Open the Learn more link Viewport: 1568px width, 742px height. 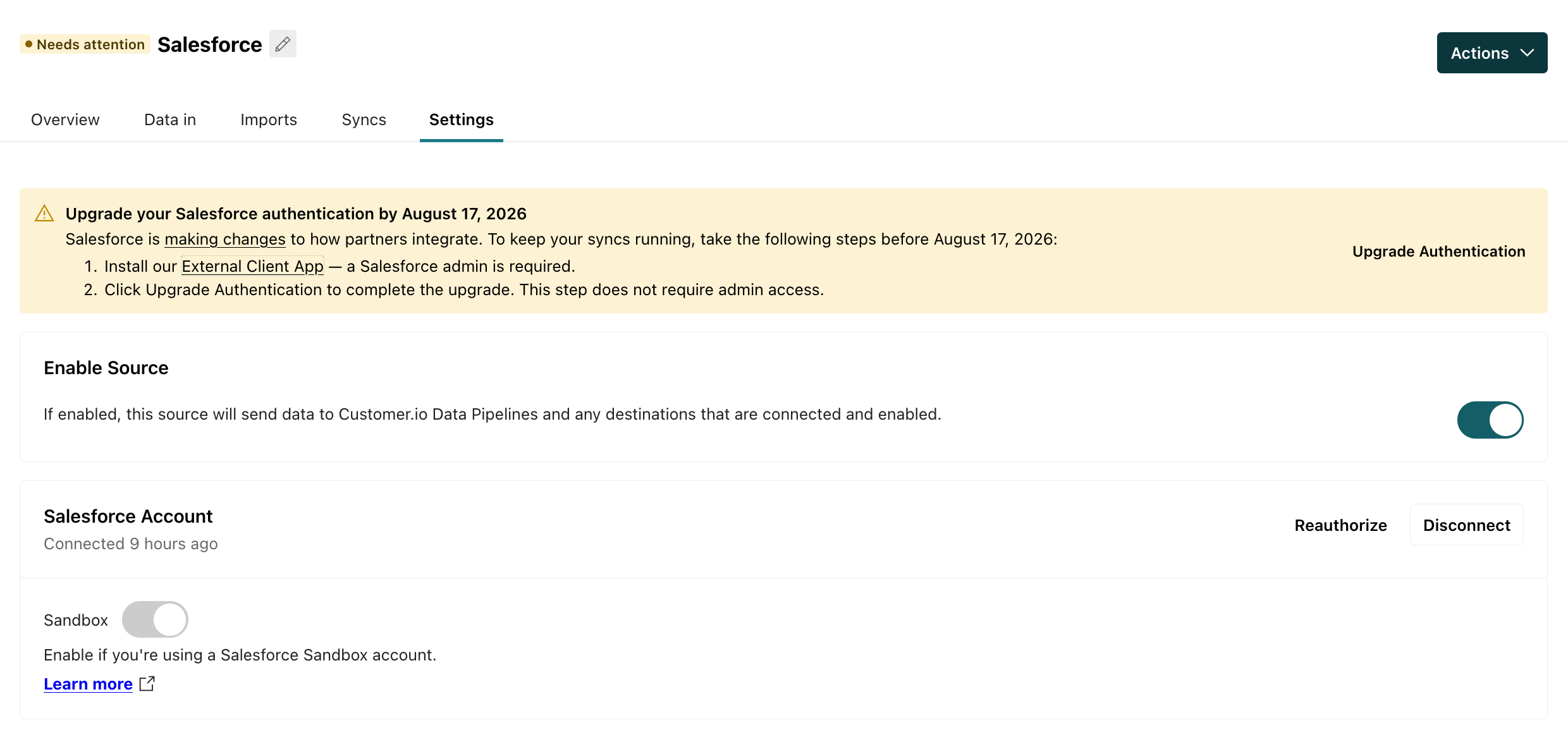[88, 684]
